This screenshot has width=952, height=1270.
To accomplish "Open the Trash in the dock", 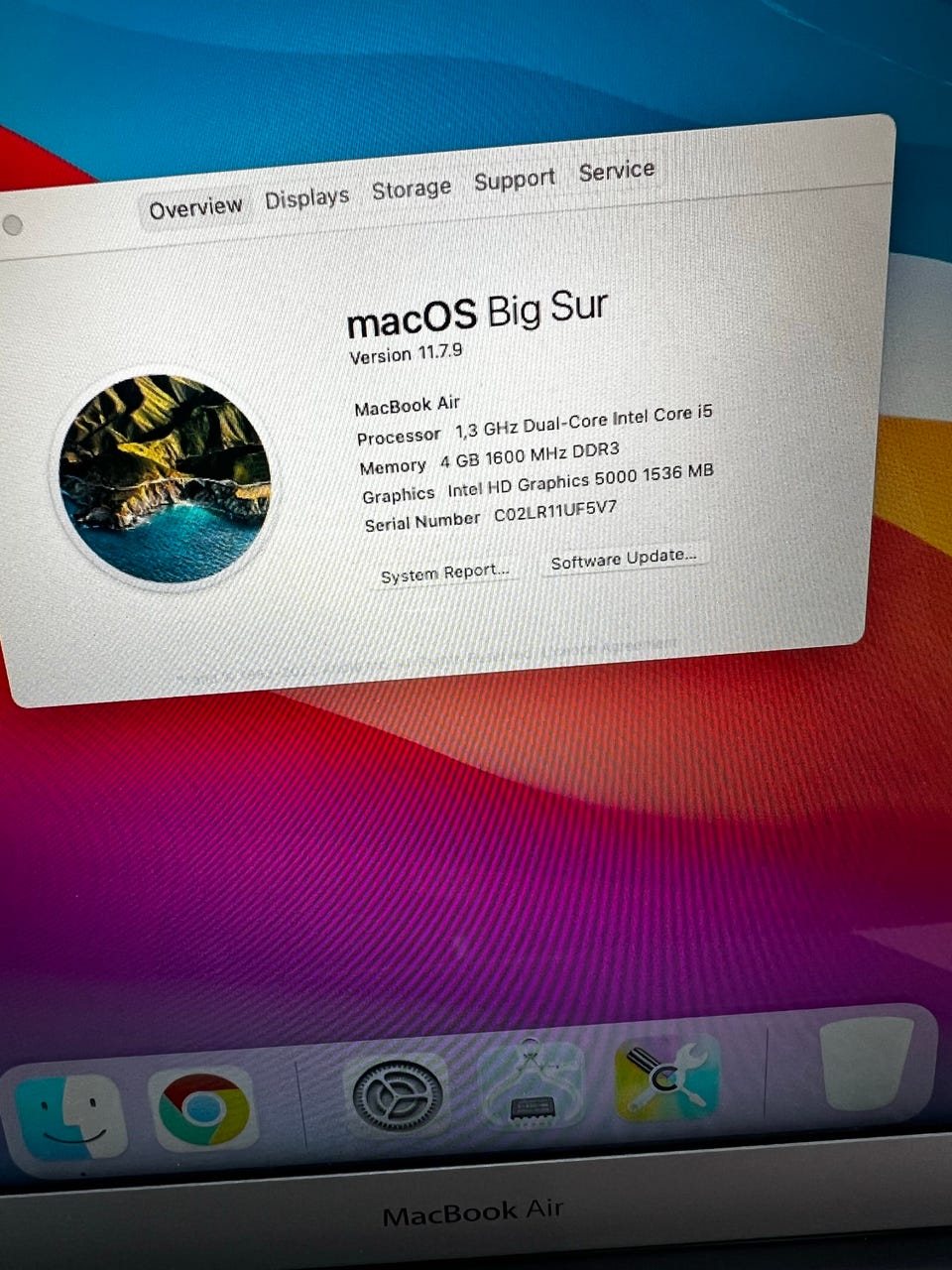I will point(867,1063).
